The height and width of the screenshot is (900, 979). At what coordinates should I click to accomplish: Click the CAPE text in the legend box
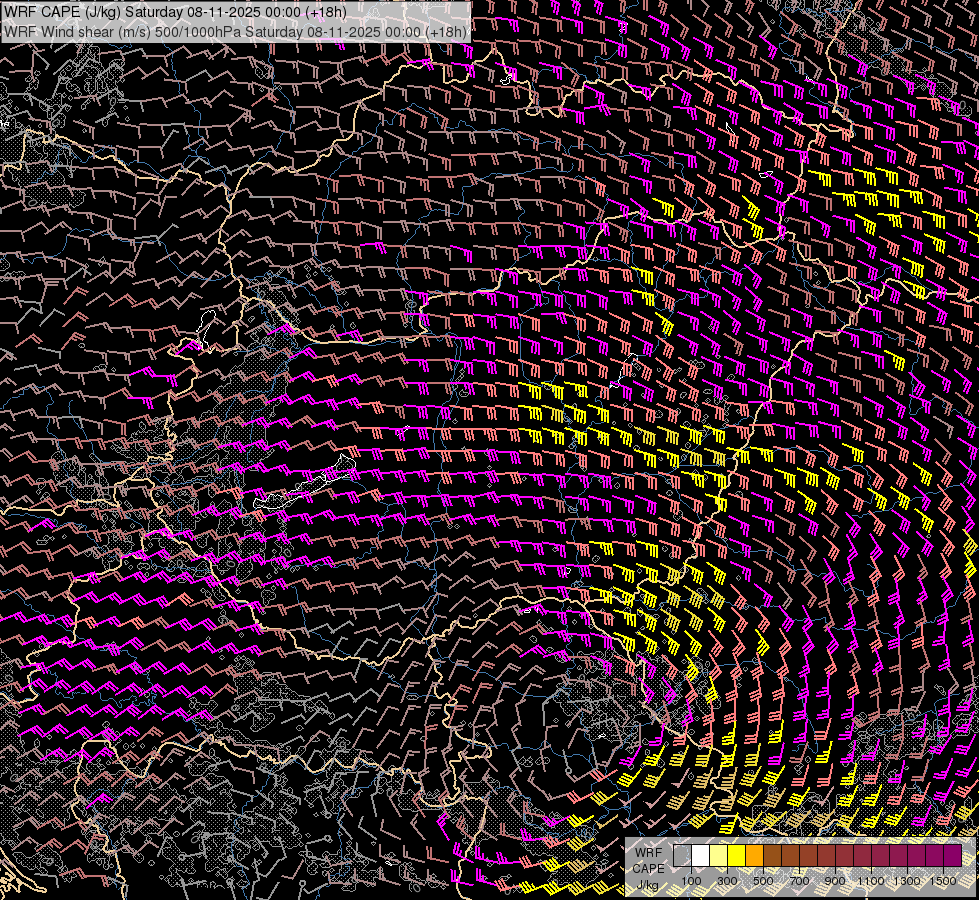pos(648,867)
